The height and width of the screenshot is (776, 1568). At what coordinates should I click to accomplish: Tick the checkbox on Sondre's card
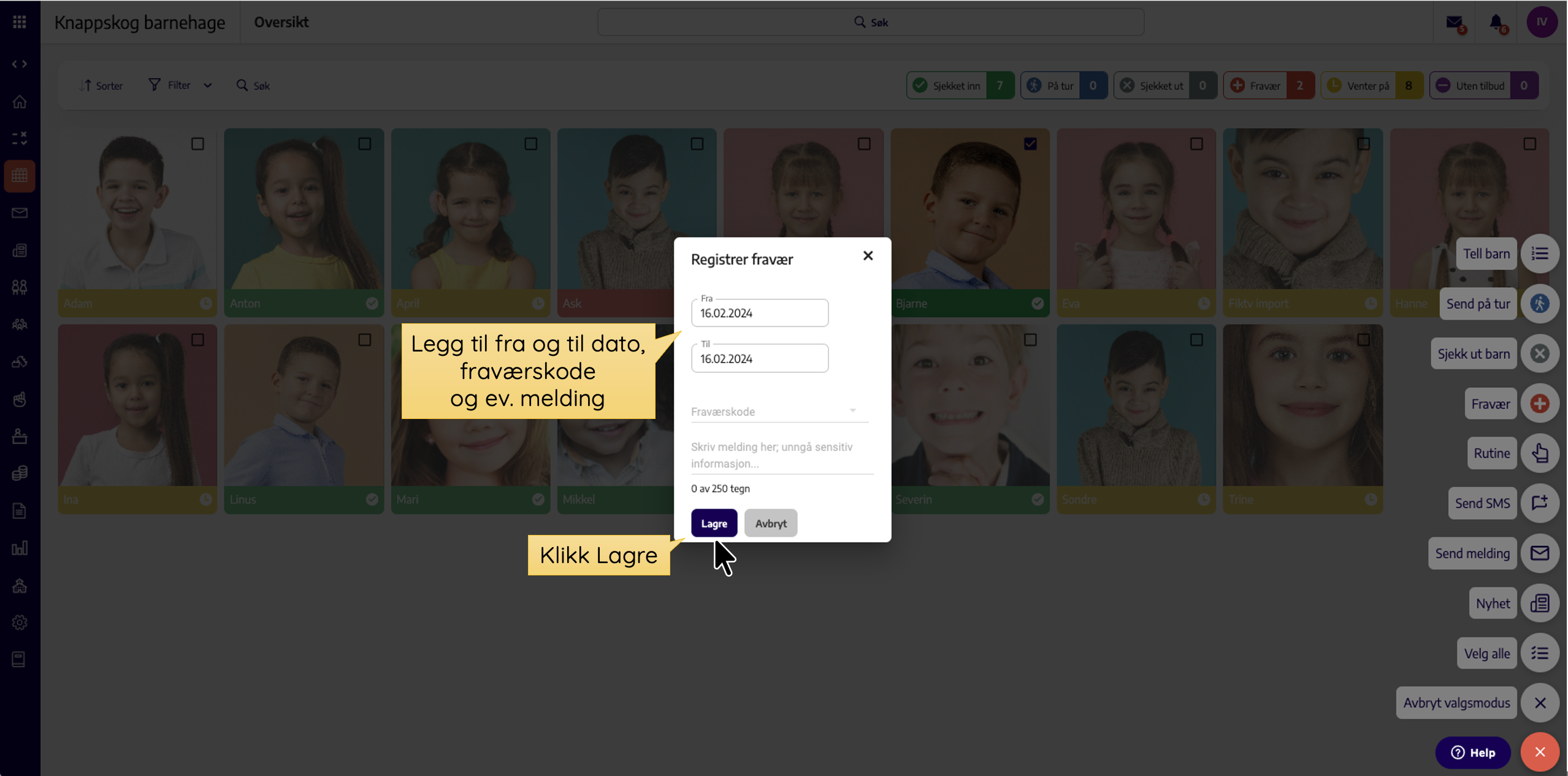[x=1196, y=340]
